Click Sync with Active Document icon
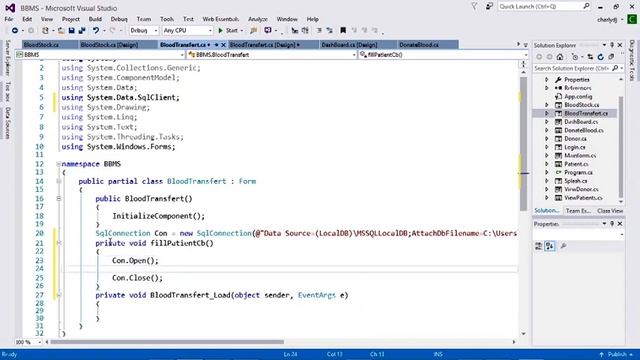 pyautogui.click(x=590, y=57)
